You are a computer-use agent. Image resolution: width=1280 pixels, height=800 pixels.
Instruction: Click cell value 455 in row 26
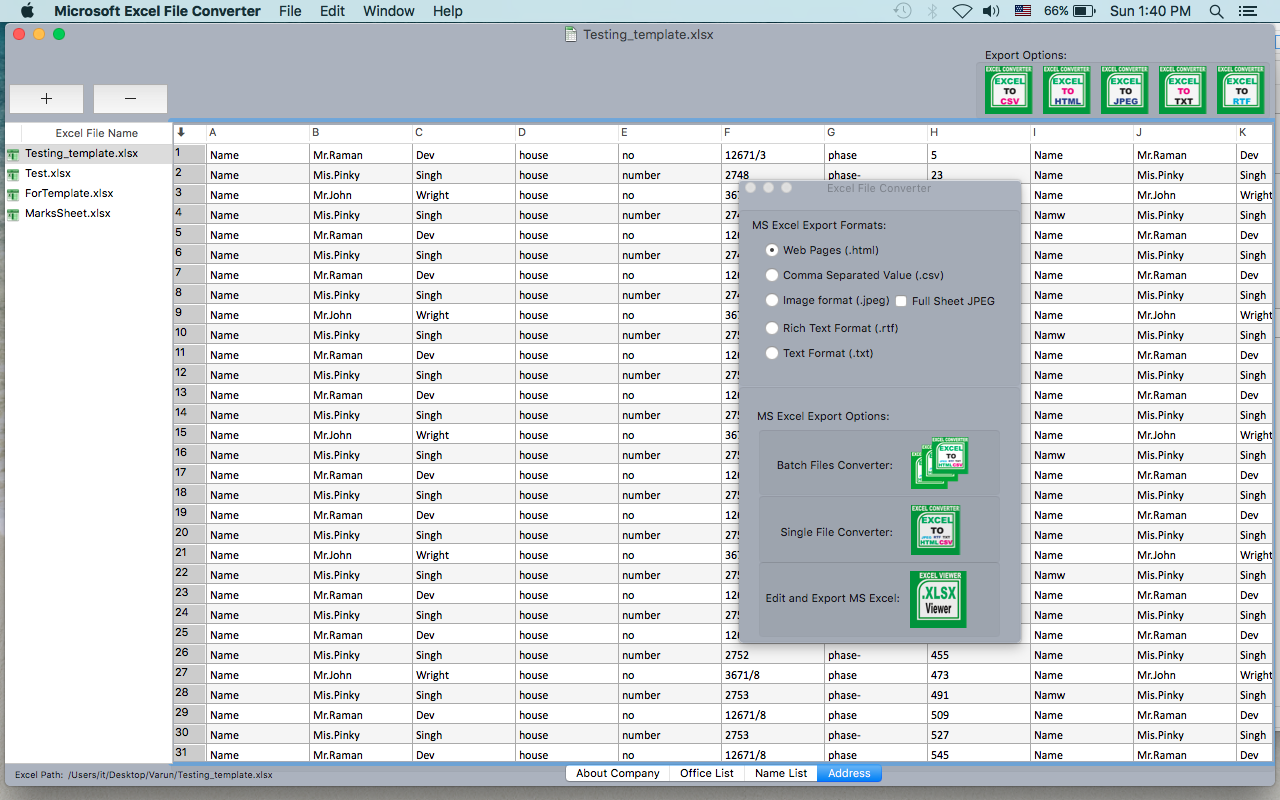979,655
